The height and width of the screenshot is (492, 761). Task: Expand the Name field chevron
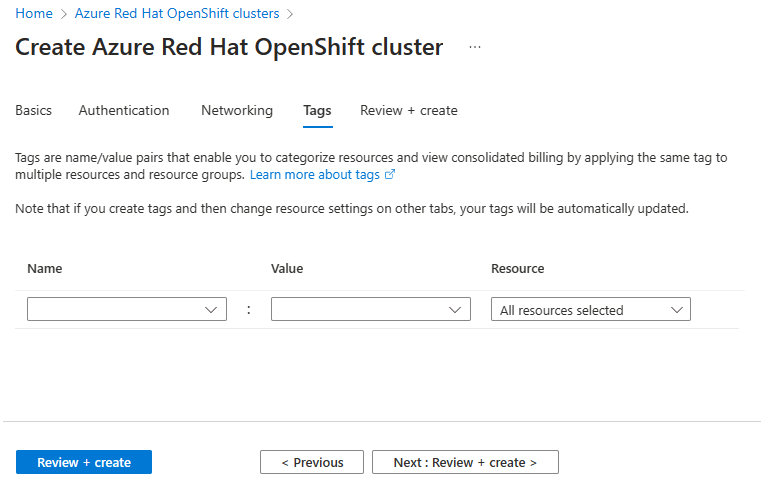[x=211, y=310]
